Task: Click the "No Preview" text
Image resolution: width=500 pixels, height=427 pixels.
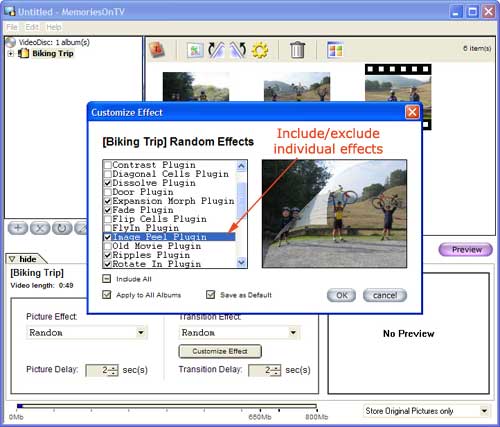Action: click(x=409, y=334)
